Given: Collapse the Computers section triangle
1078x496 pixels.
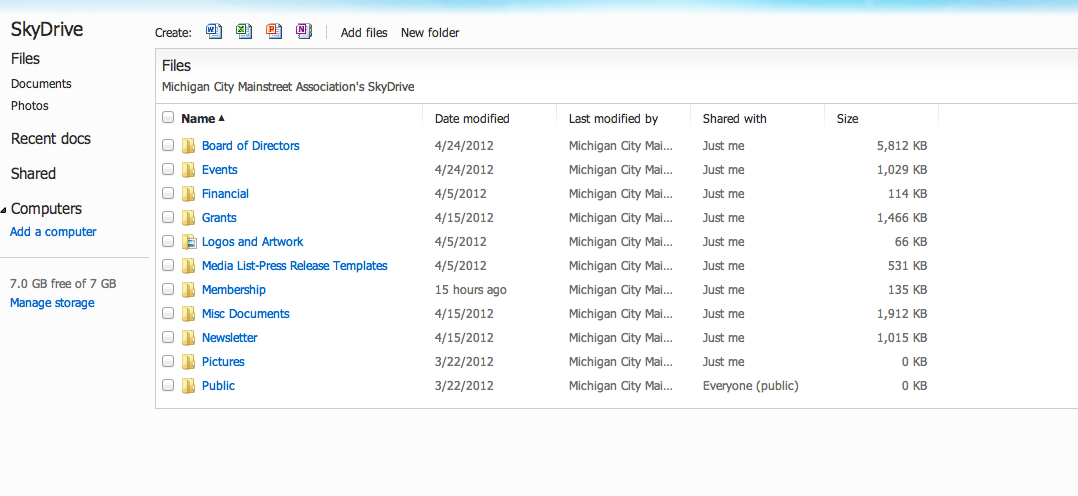Looking at the screenshot, I should 4,210.
